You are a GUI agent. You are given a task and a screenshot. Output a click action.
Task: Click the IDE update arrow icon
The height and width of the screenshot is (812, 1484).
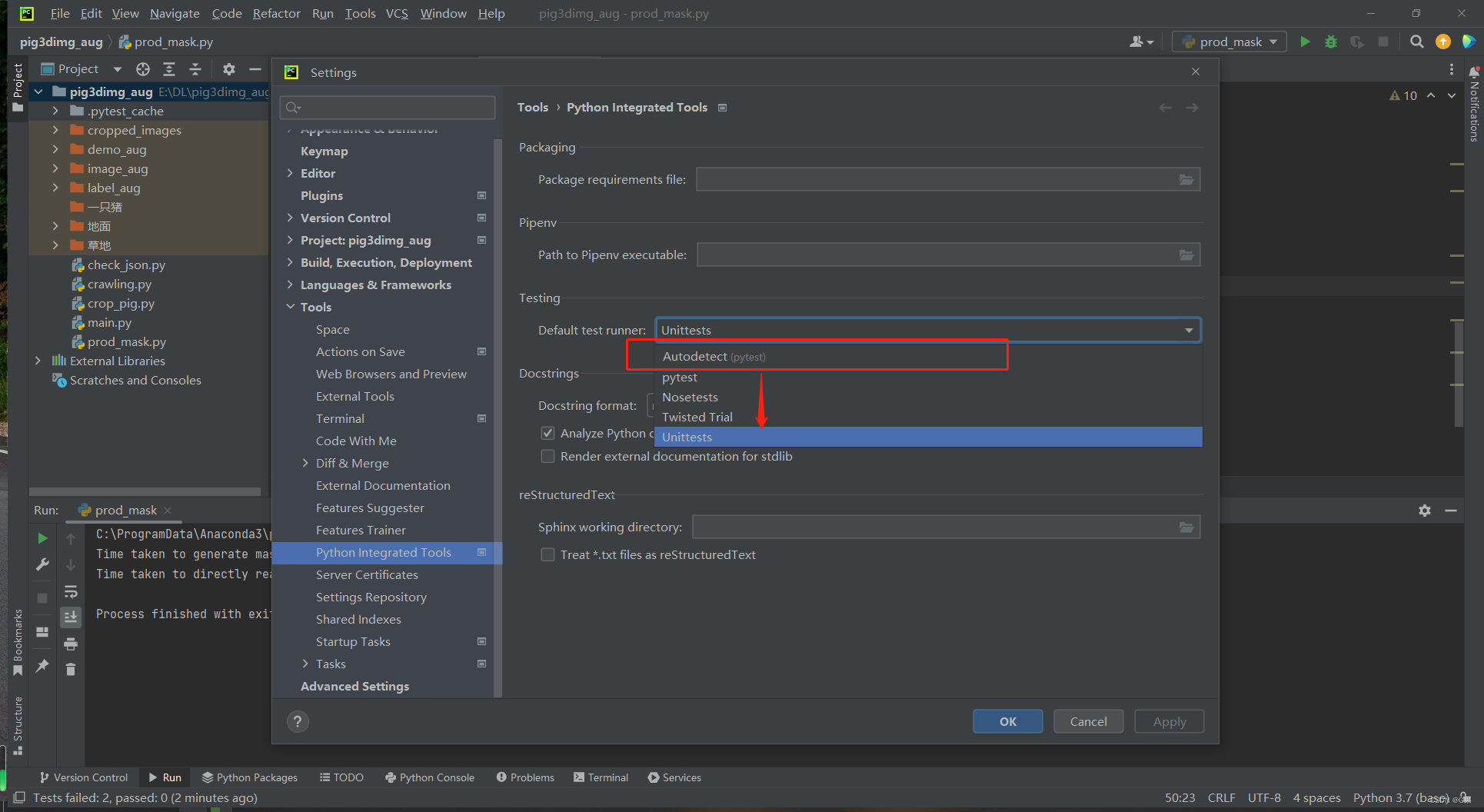[x=1442, y=42]
